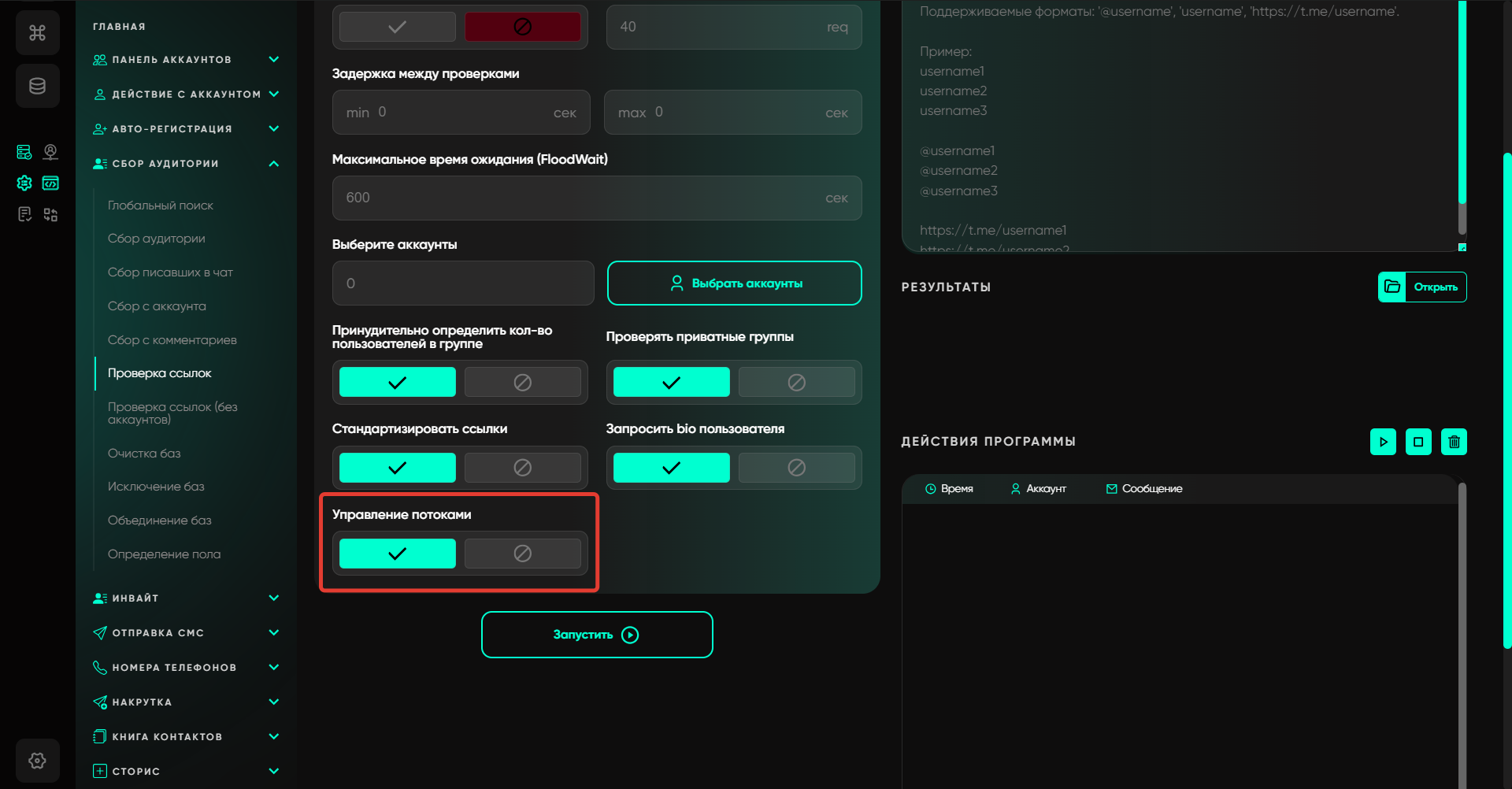Click the Выбрать аккаунты button
Image resolution: width=1512 pixels, height=789 pixels.
(734, 283)
